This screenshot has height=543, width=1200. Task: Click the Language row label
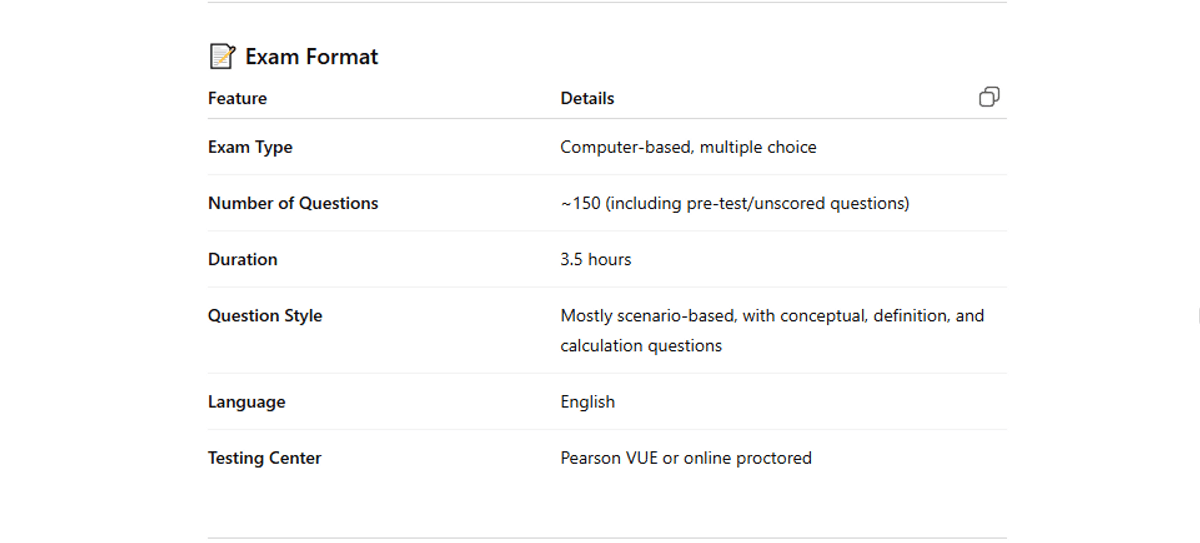pyautogui.click(x=246, y=402)
